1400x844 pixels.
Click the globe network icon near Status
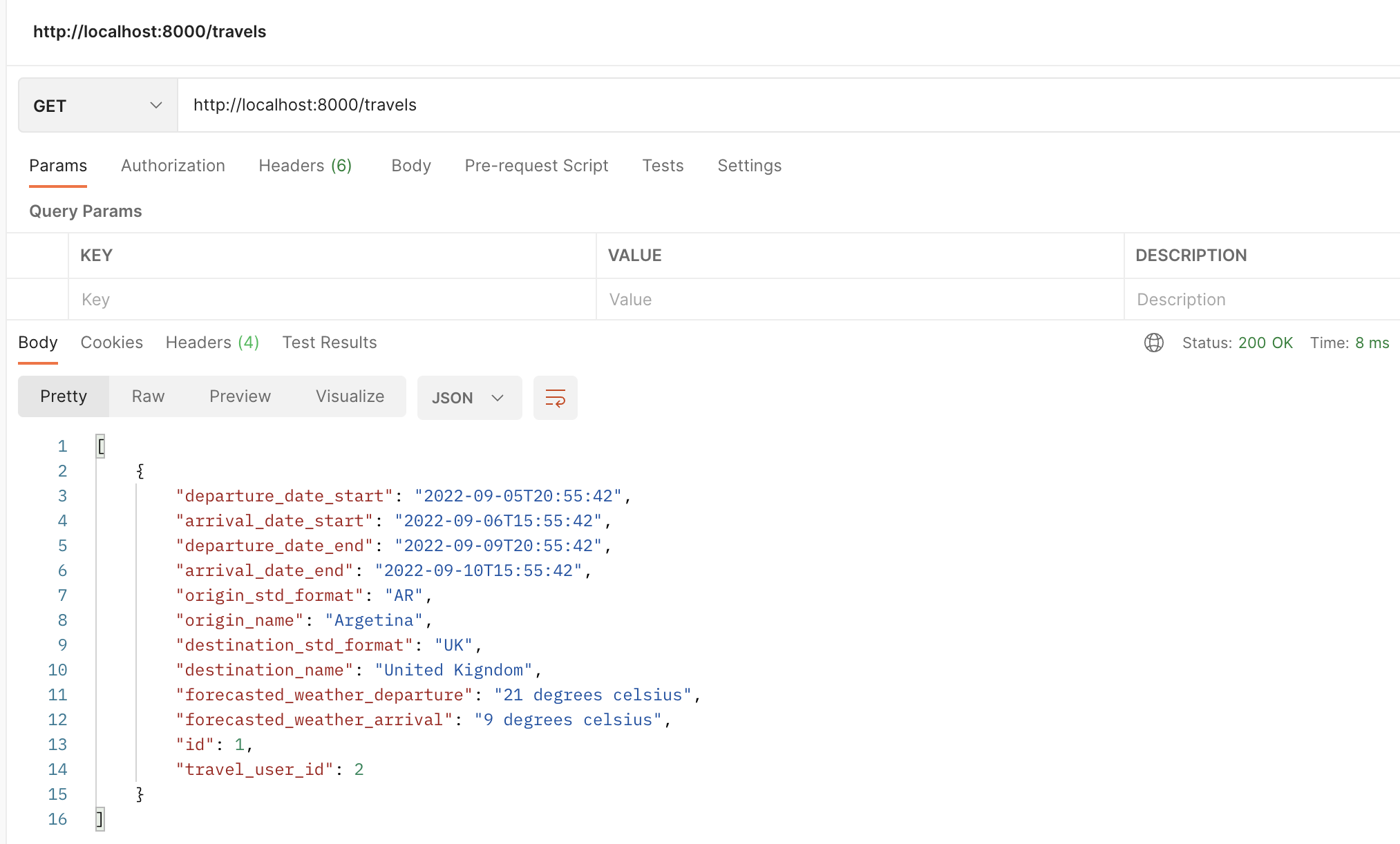[x=1153, y=343]
